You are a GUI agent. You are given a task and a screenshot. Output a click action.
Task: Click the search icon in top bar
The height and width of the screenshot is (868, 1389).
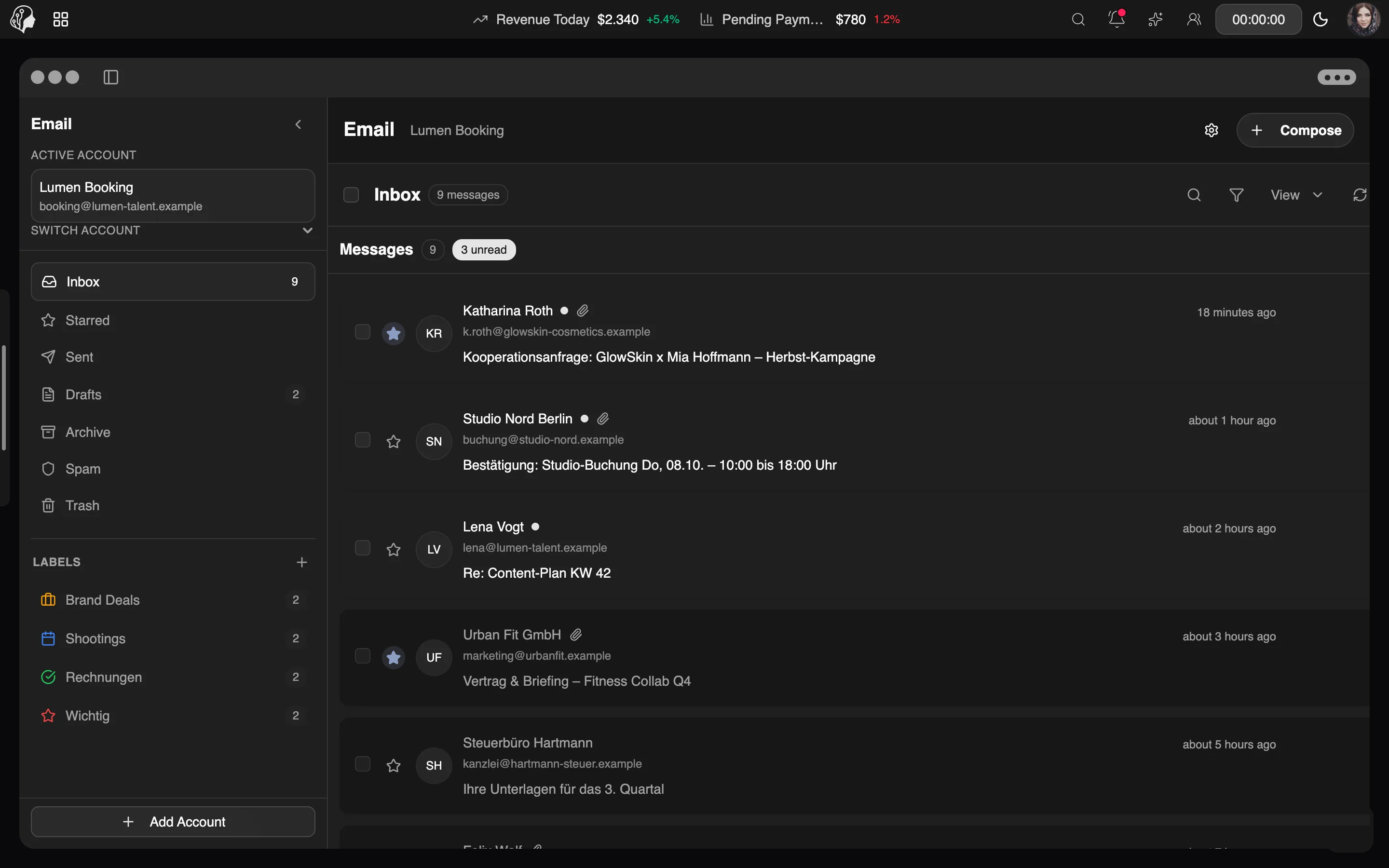(1078, 19)
